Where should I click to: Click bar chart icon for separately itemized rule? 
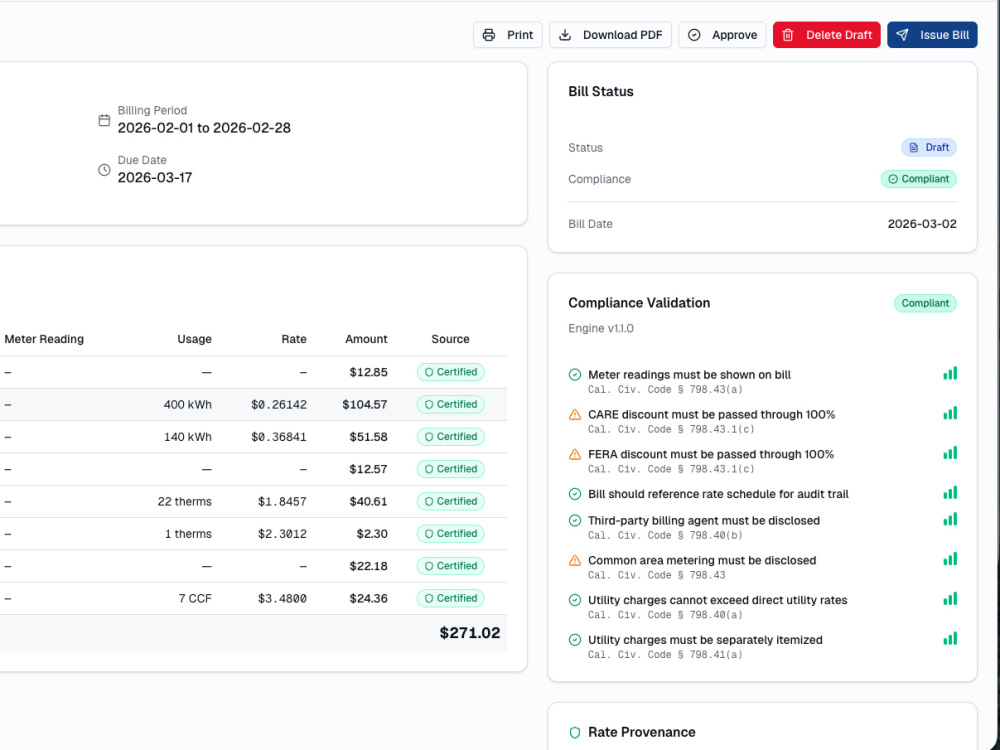tap(950, 638)
